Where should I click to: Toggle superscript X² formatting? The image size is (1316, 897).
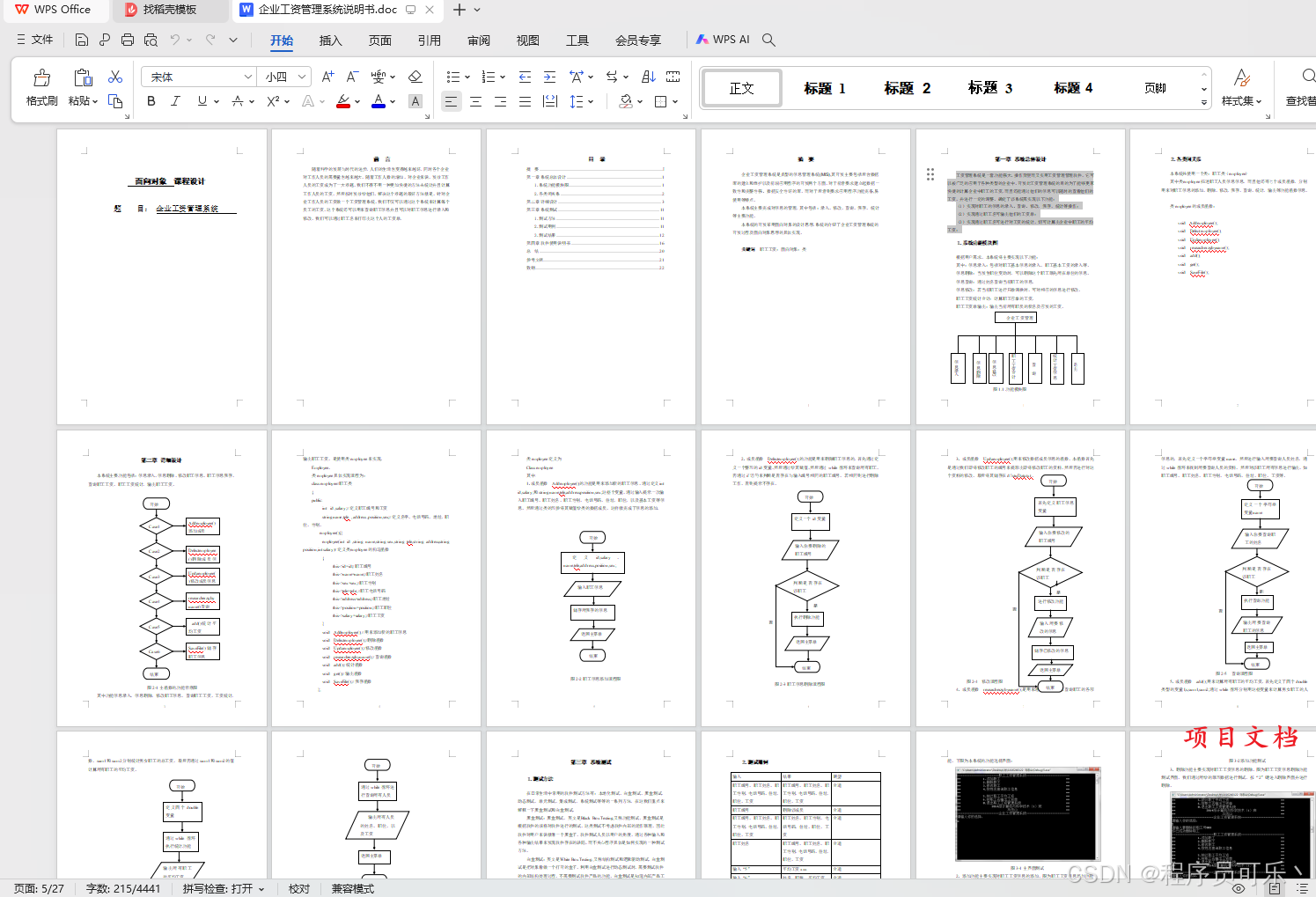click(273, 101)
